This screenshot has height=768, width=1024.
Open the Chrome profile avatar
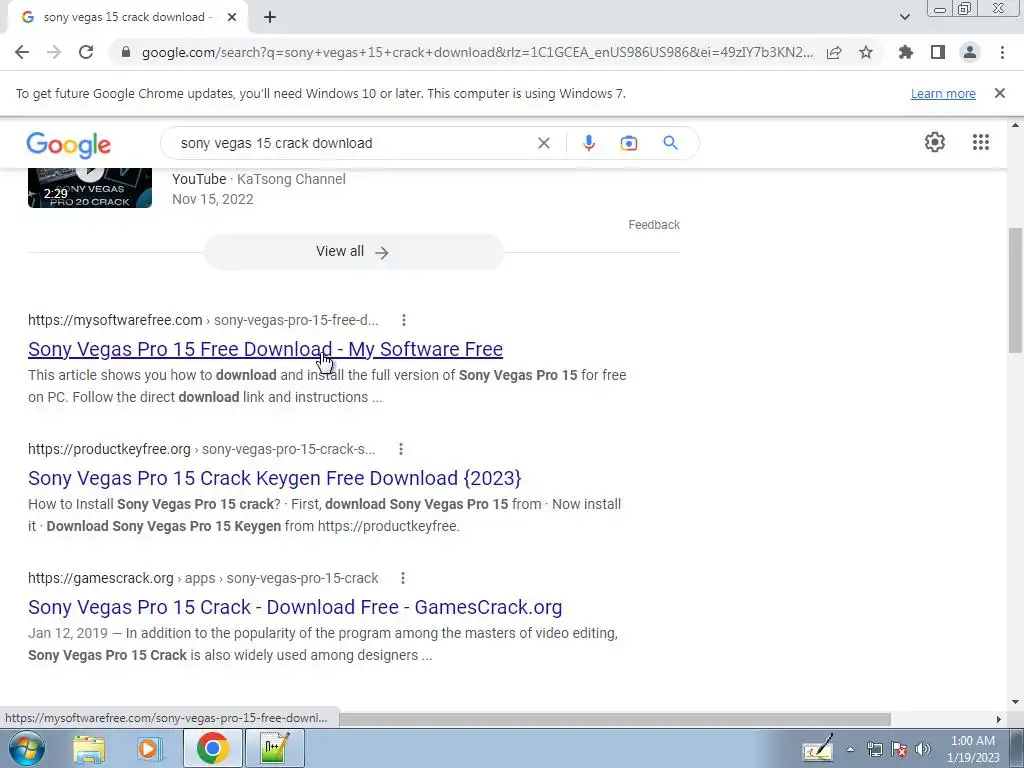[x=970, y=52]
